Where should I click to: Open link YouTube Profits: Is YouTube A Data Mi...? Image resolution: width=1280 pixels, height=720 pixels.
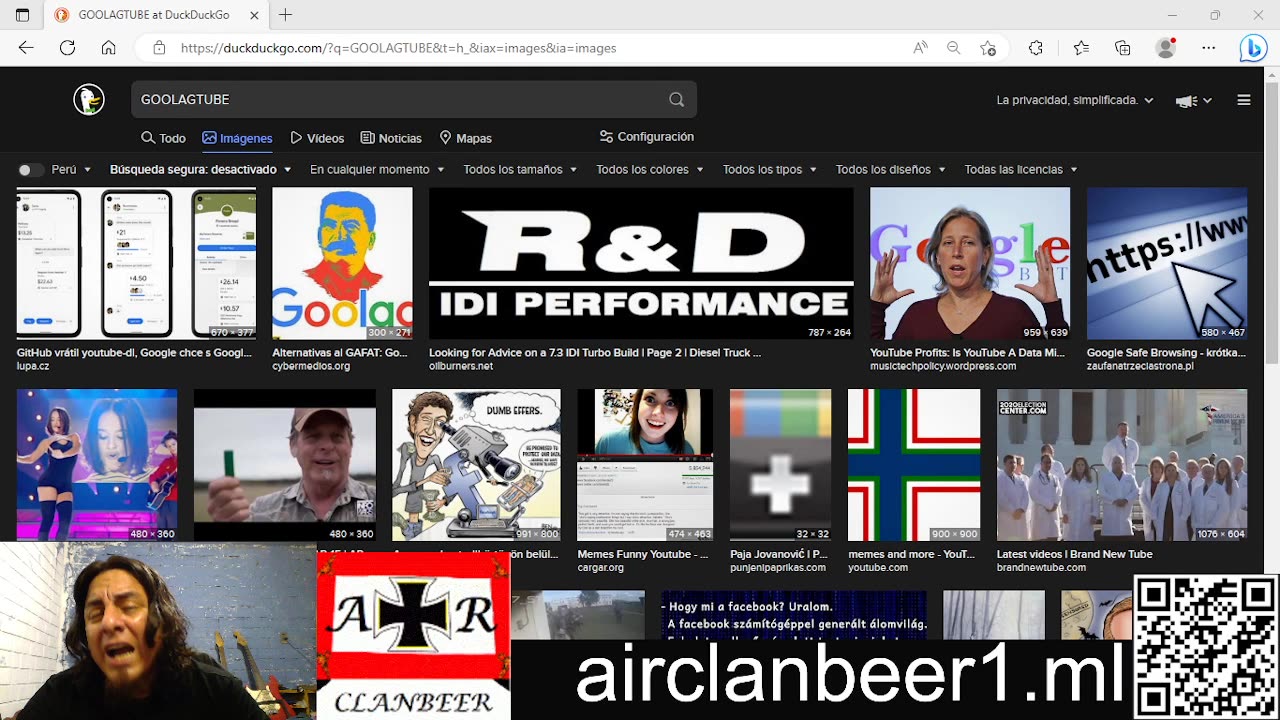[967, 353]
